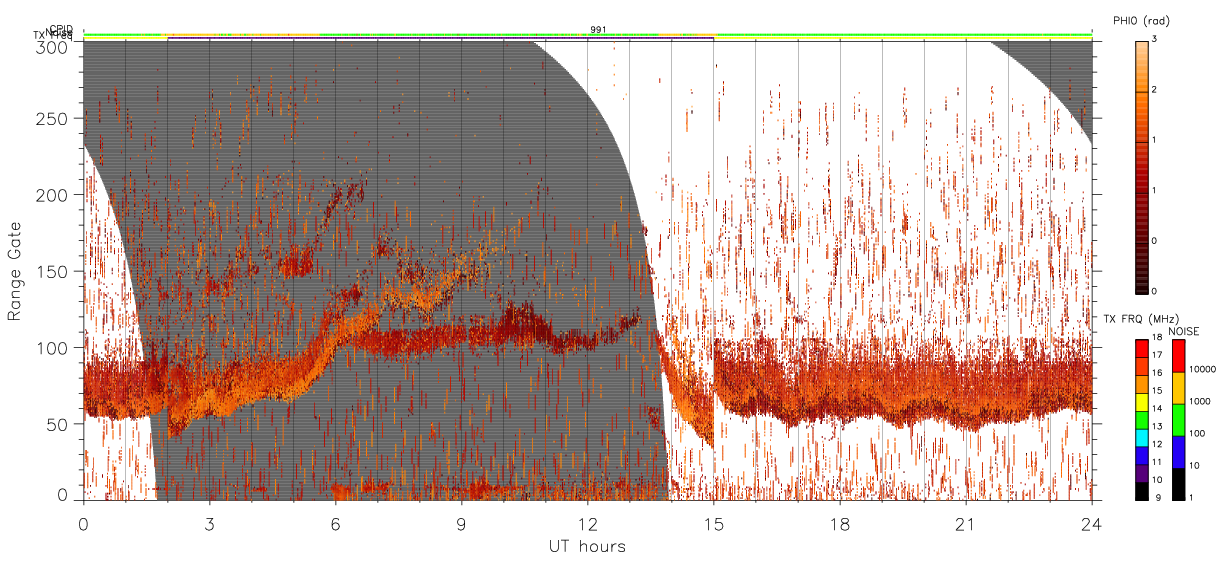Click the red top segment of the NOISE bar

[1178, 356]
